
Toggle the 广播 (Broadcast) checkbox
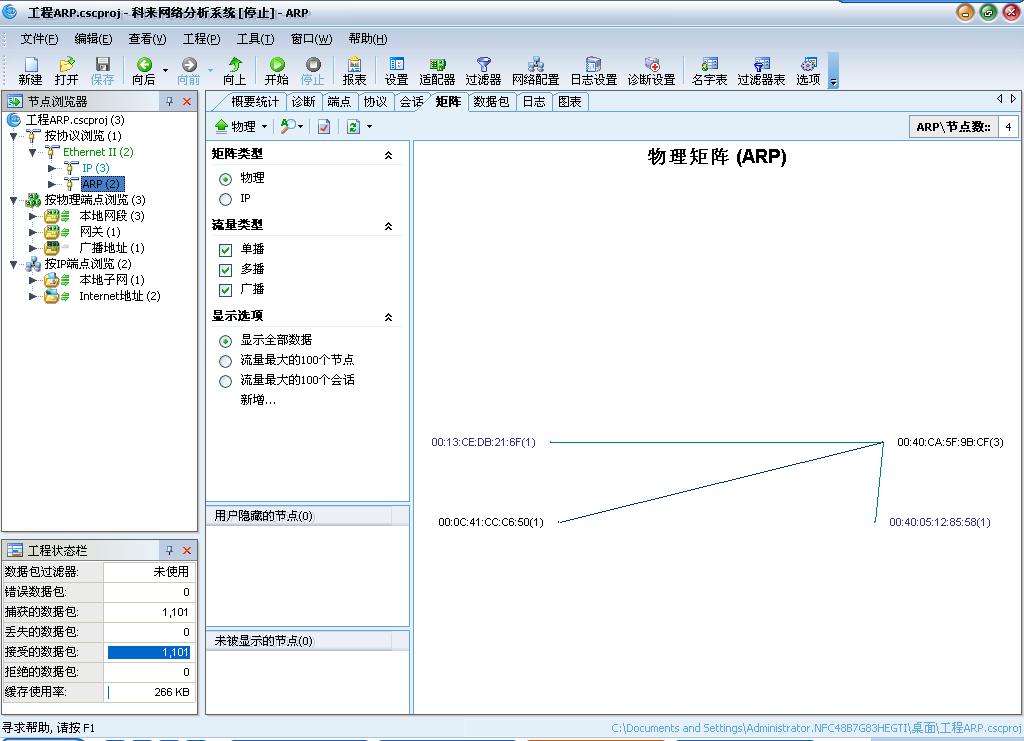tap(226, 289)
